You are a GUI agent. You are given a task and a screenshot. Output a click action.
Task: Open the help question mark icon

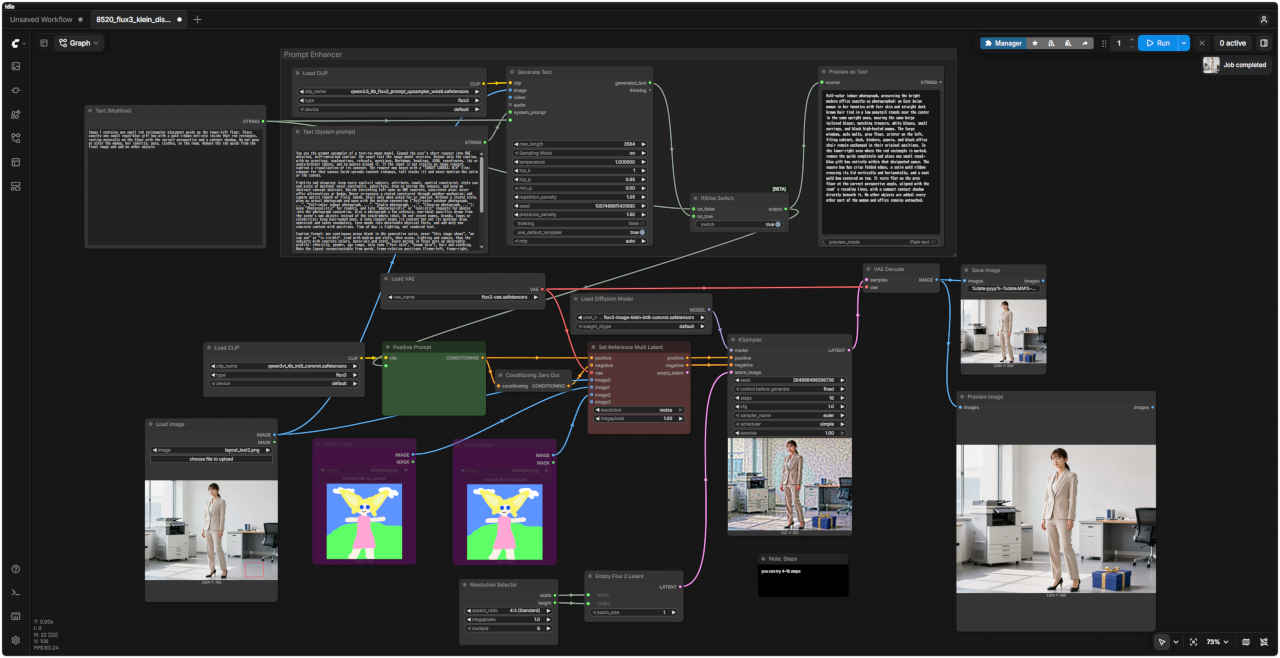[x=16, y=569]
